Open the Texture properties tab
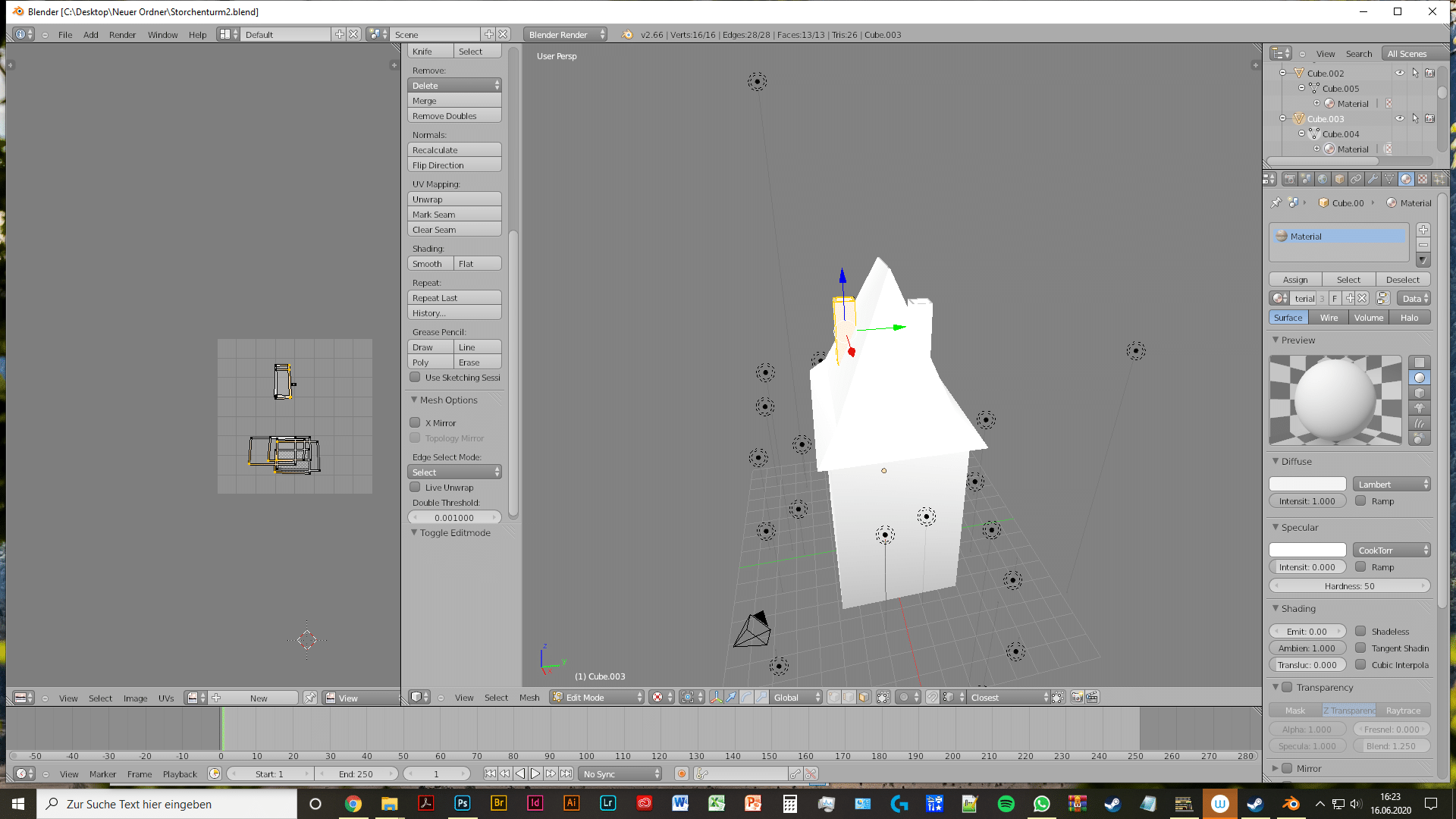Viewport: 1456px width, 819px height. [x=1423, y=179]
